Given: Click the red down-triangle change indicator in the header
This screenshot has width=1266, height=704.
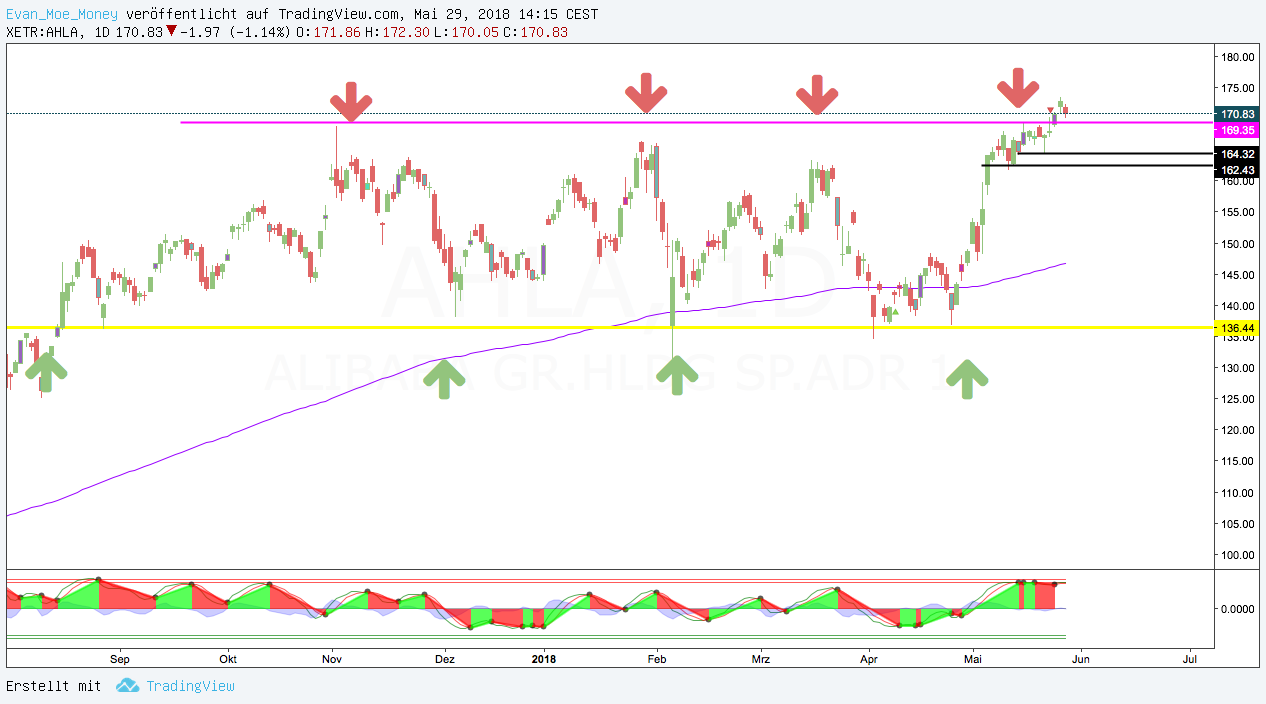Looking at the screenshot, I should pyautogui.click(x=171, y=31).
